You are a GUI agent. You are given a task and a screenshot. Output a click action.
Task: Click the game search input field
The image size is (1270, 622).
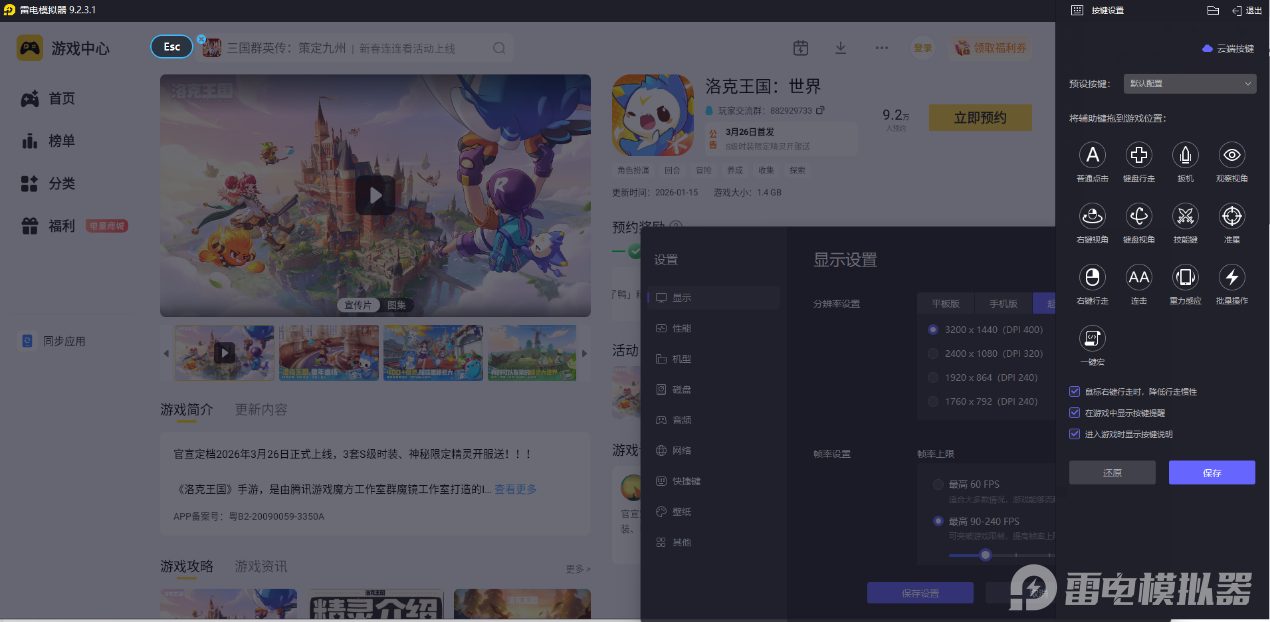point(355,48)
